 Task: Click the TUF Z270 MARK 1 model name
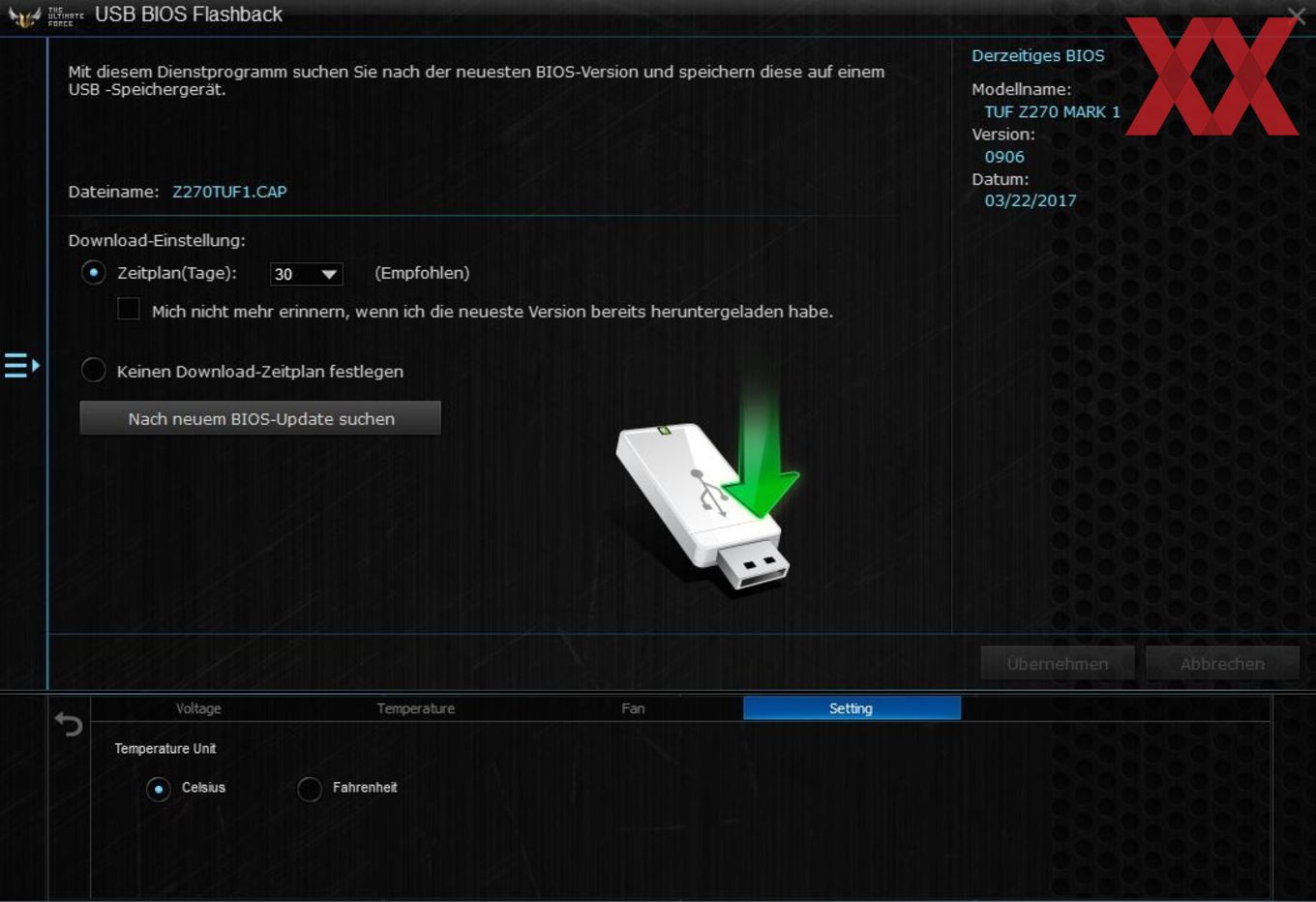click(1052, 112)
